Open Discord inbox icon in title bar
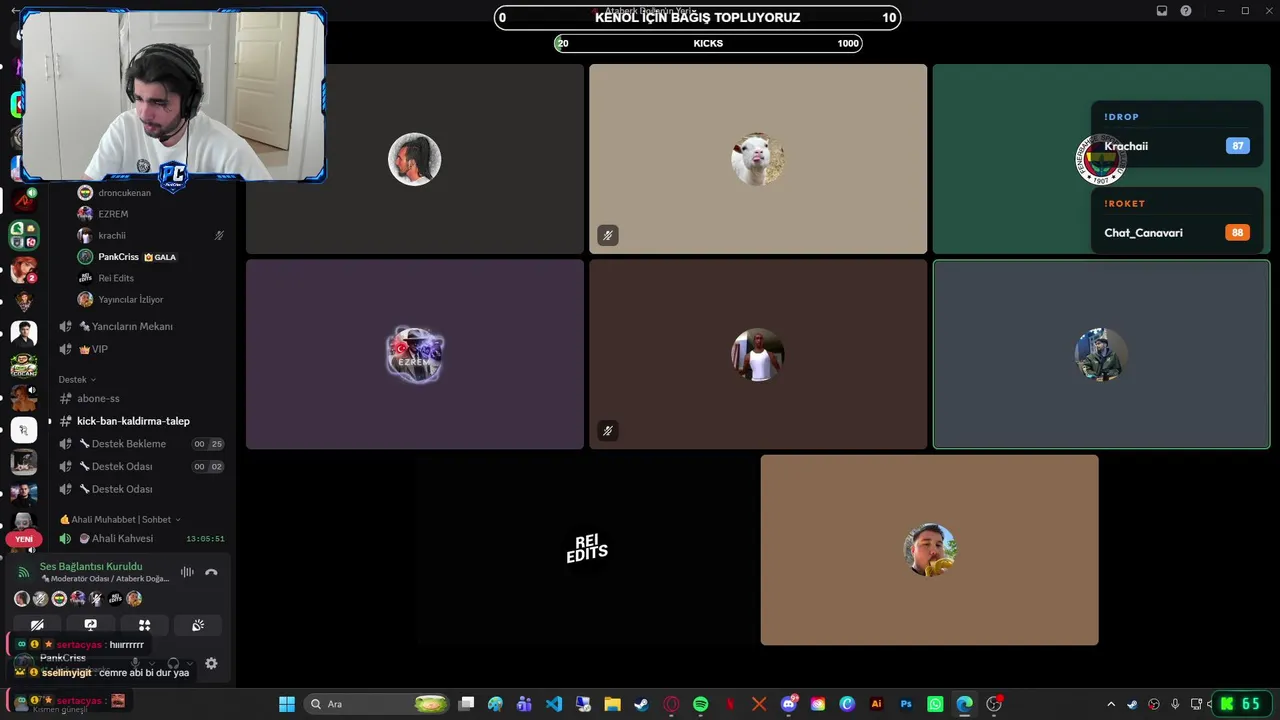The image size is (1280, 720). click(x=1162, y=11)
